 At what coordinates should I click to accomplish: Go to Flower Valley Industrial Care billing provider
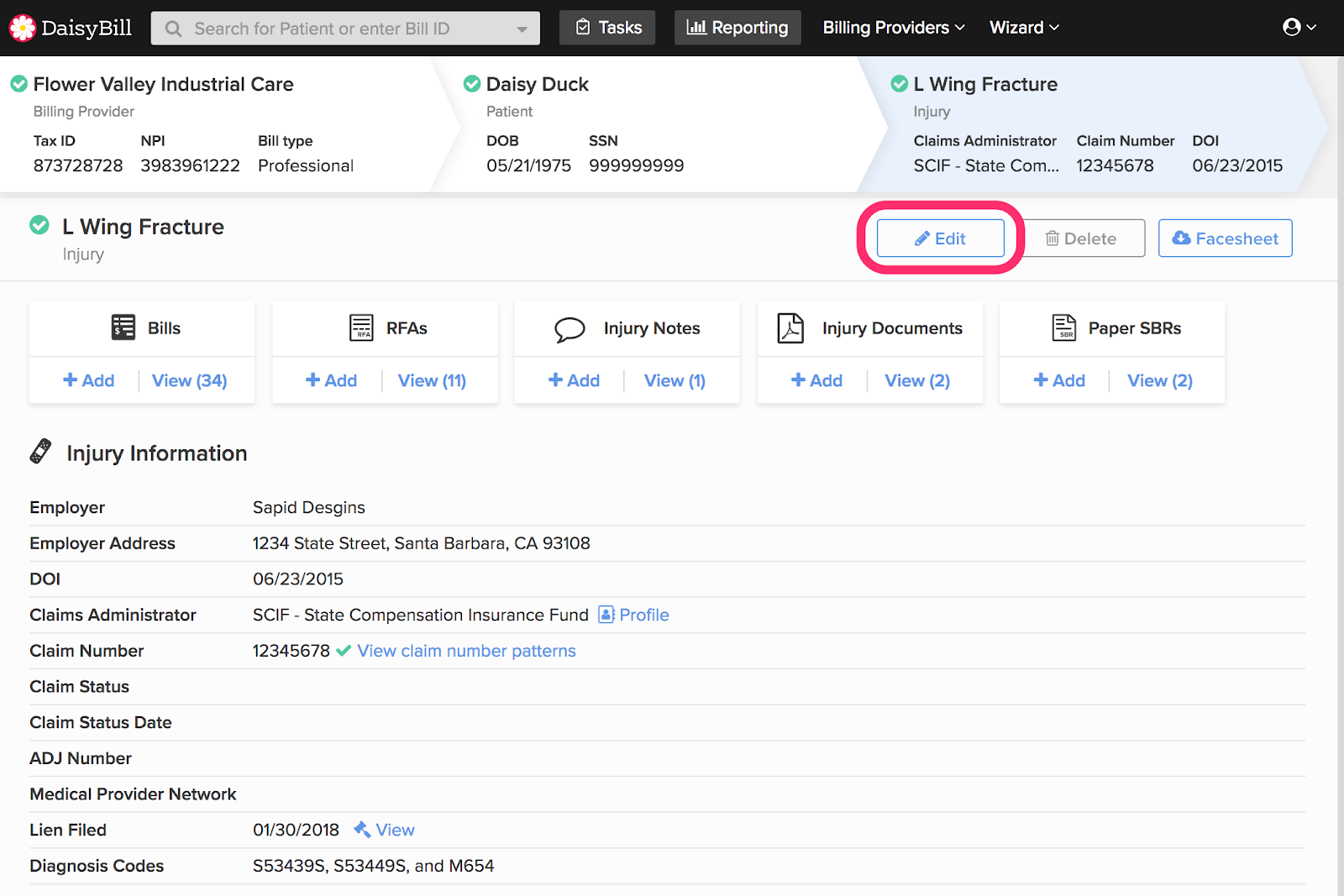163,84
